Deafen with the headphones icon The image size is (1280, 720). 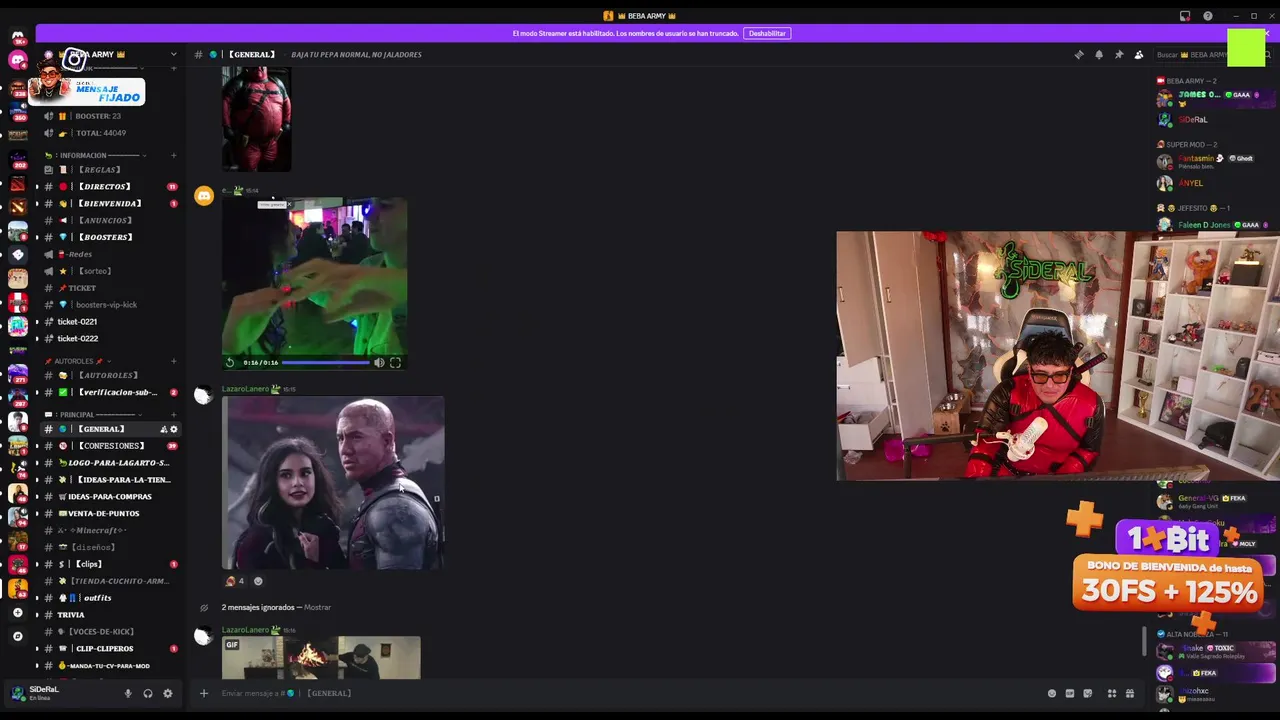(x=147, y=693)
